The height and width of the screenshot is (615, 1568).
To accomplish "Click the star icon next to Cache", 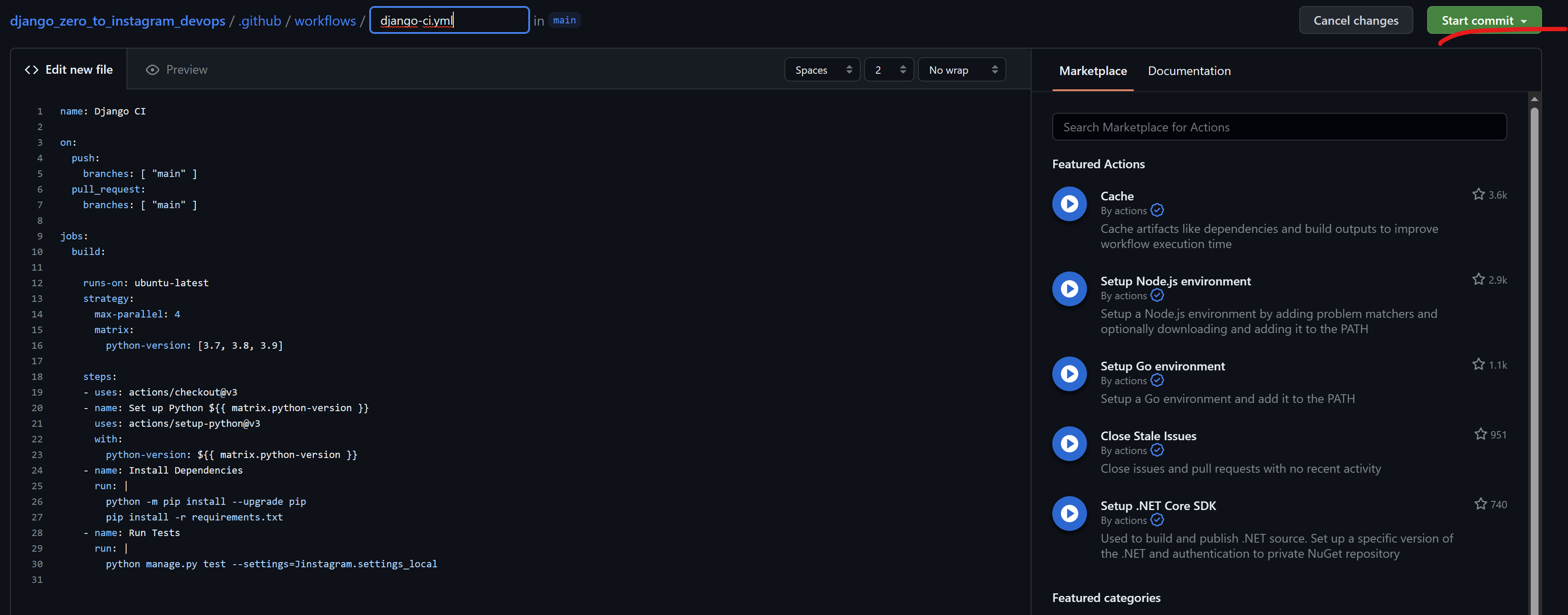I will click(1478, 194).
